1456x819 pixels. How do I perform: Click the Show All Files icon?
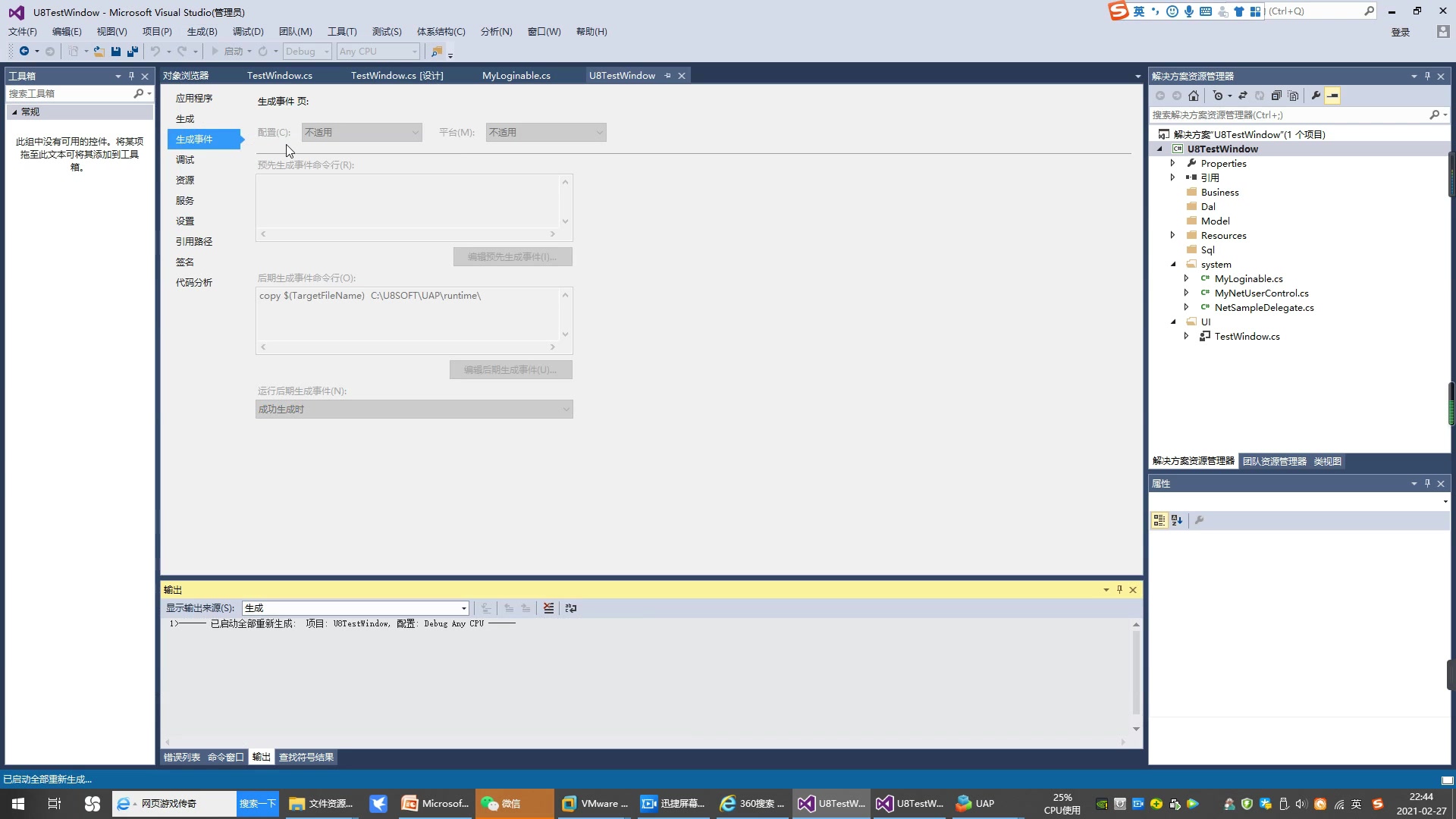(x=1294, y=96)
